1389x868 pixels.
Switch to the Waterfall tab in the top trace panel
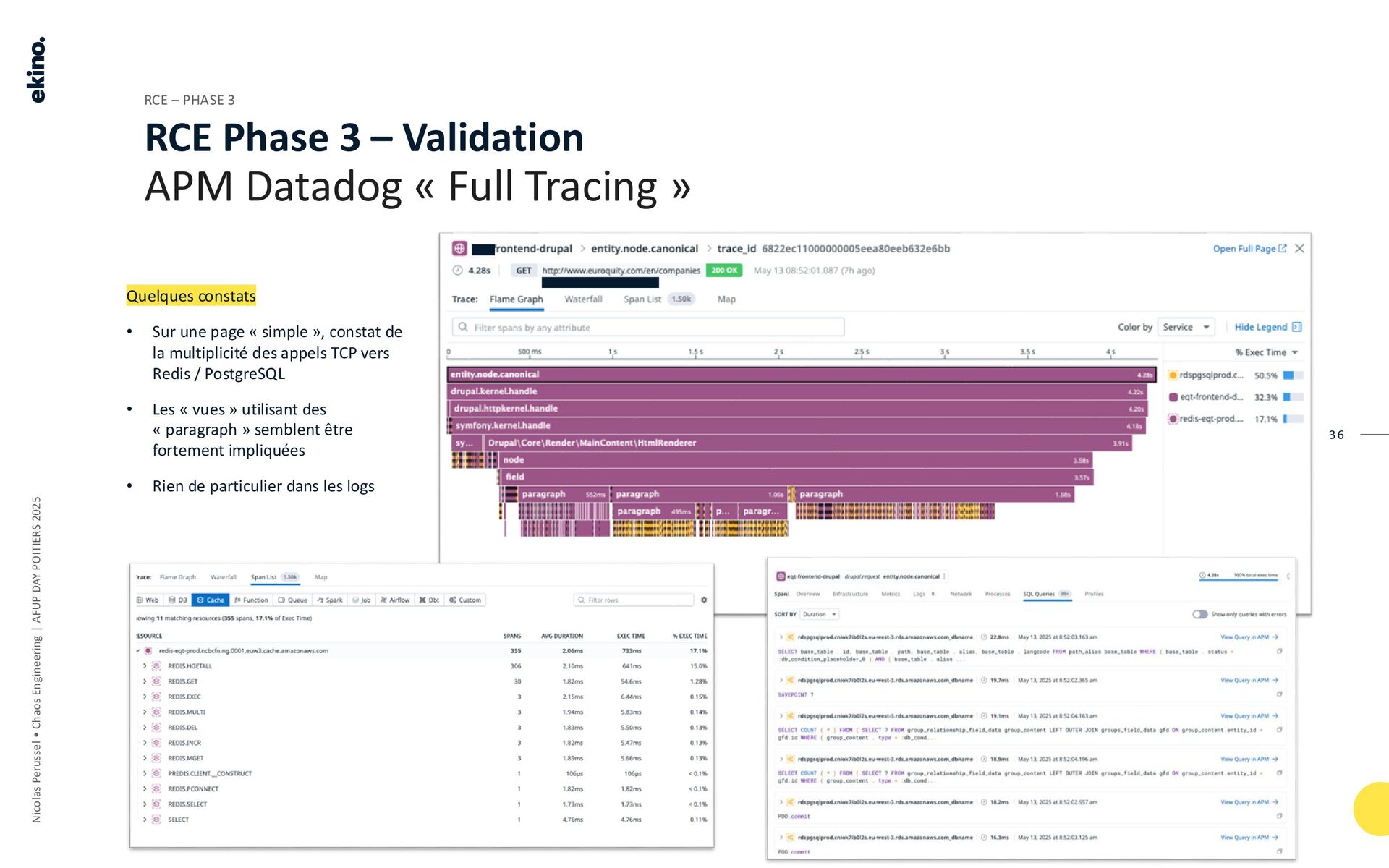pos(583,299)
